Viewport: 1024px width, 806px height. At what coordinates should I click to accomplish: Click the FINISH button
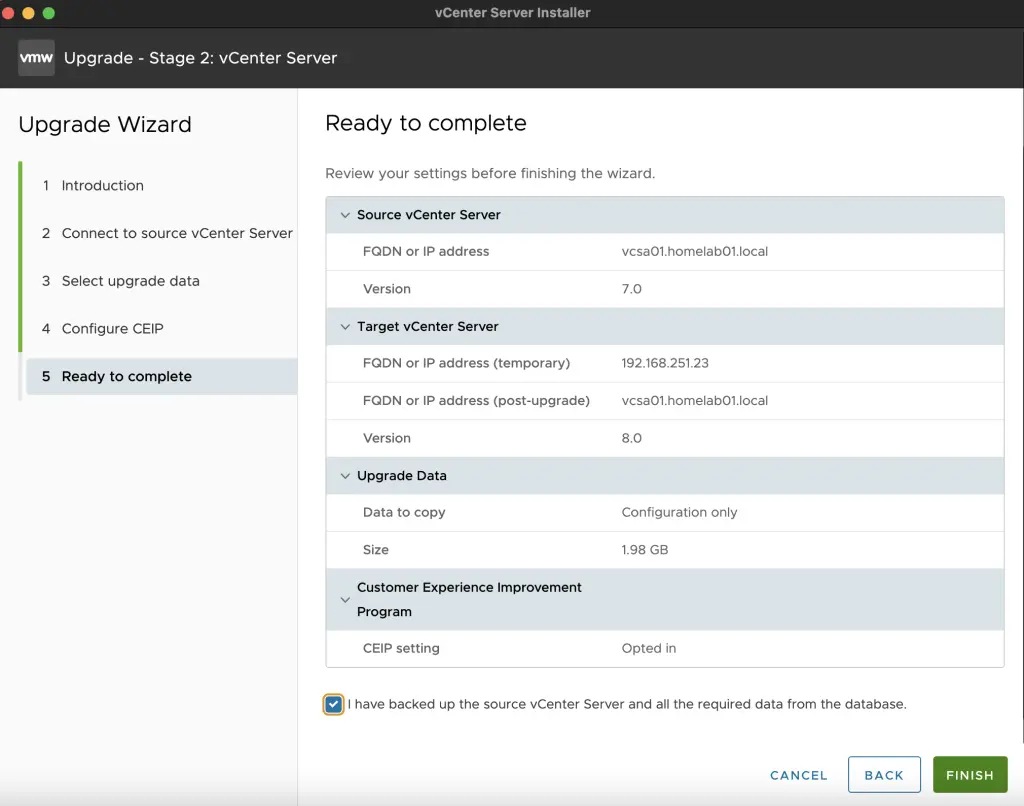click(x=969, y=774)
